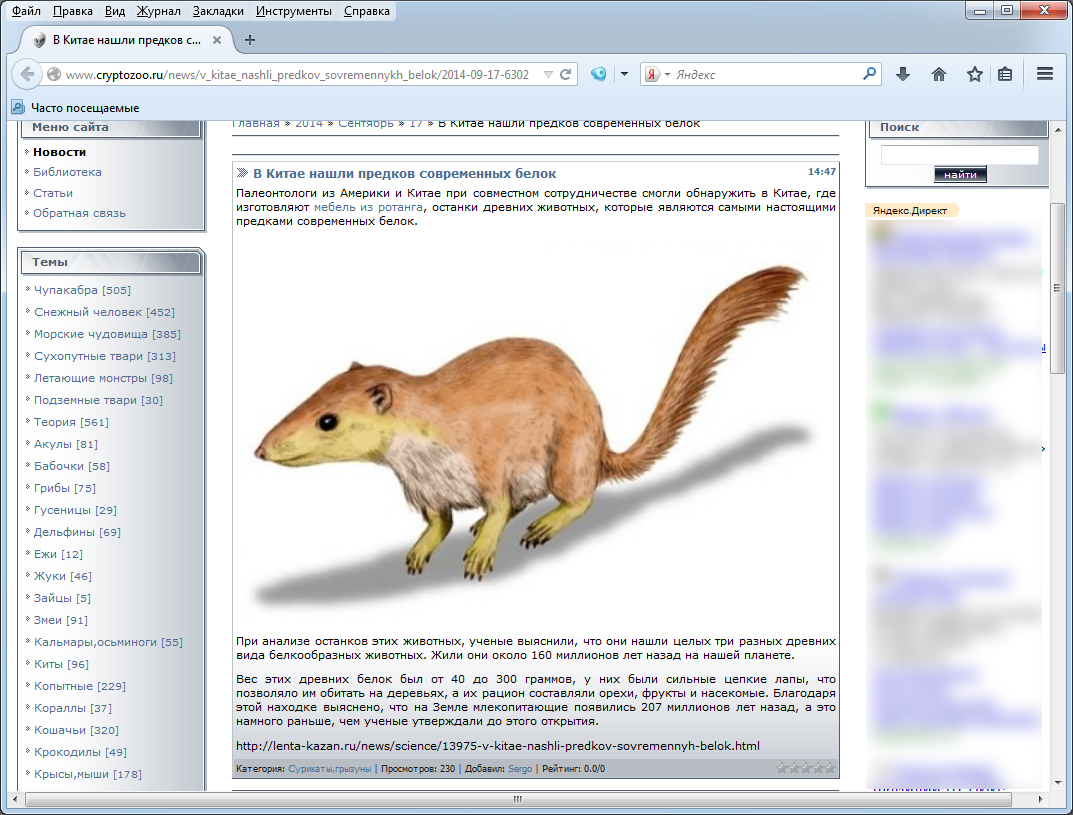The height and width of the screenshot is (815, 1073).
Task: Open the Firefox hamburger menu
Action: pyautogui.click(x=1045, y=74)
